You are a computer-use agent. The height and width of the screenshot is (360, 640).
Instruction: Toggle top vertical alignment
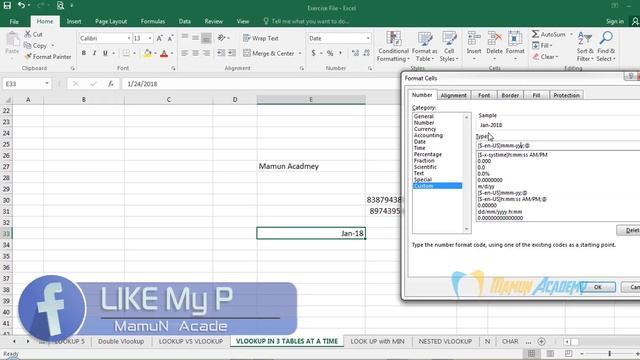184,38
